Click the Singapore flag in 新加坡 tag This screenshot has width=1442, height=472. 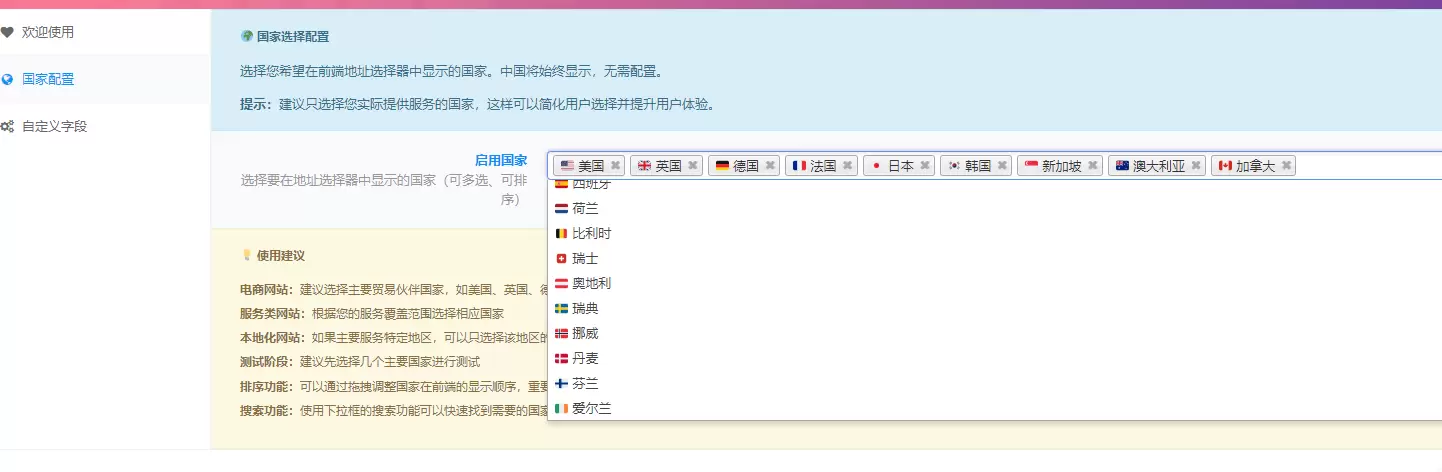pyautogui.click(x=1031, y=166)
